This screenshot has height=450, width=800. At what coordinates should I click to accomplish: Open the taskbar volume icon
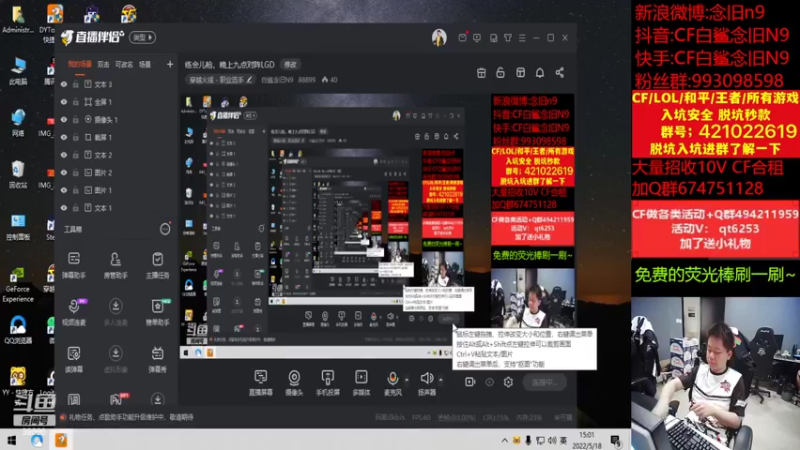point(552,440)
